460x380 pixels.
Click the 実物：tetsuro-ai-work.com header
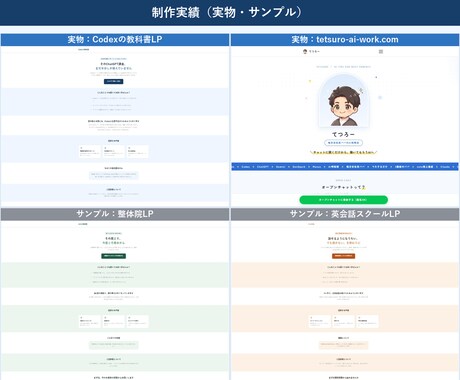click(x=345, y=40)
